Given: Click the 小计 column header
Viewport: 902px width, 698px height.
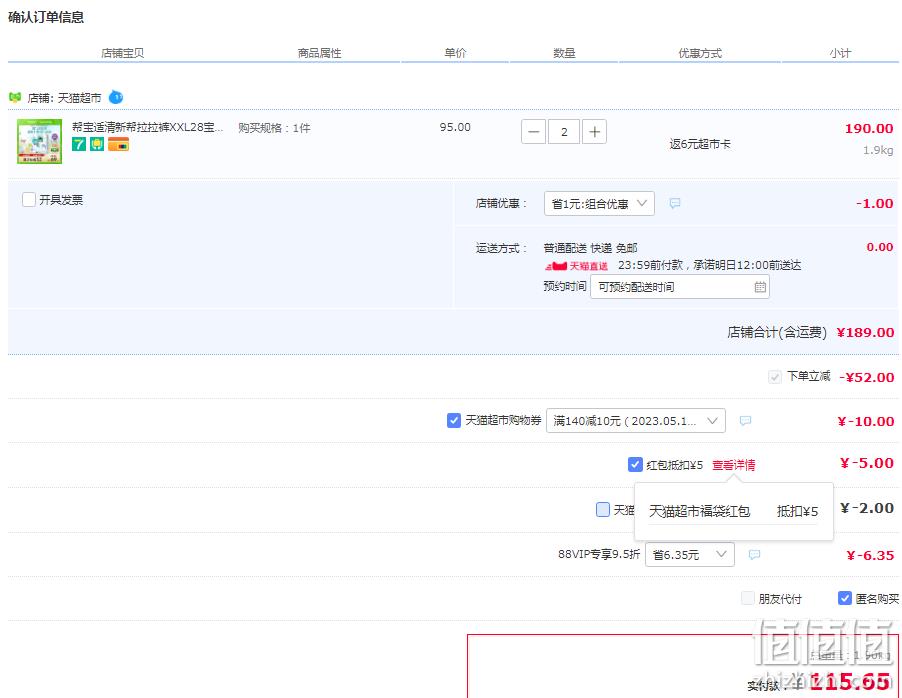Looking at the screenshot, I should tap(840, 53).
